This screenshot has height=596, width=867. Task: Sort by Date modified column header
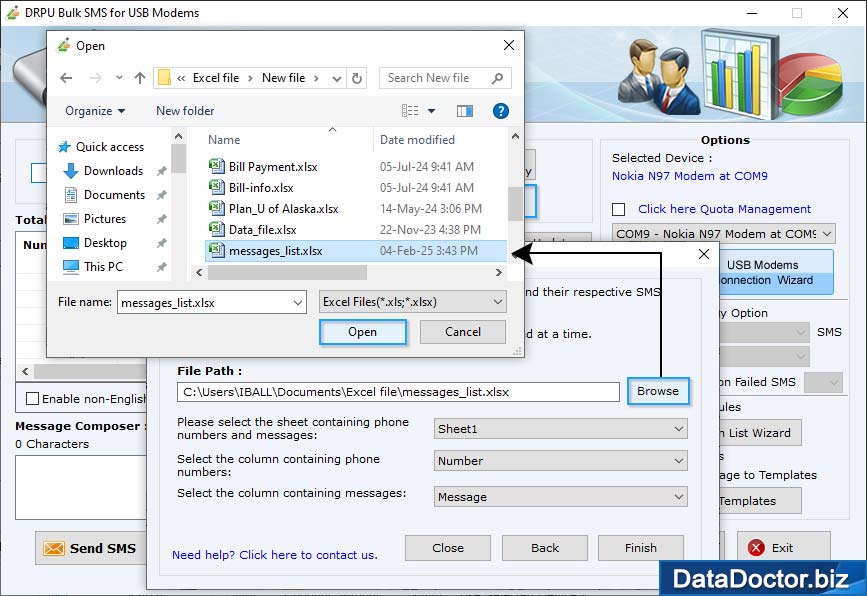417,140
